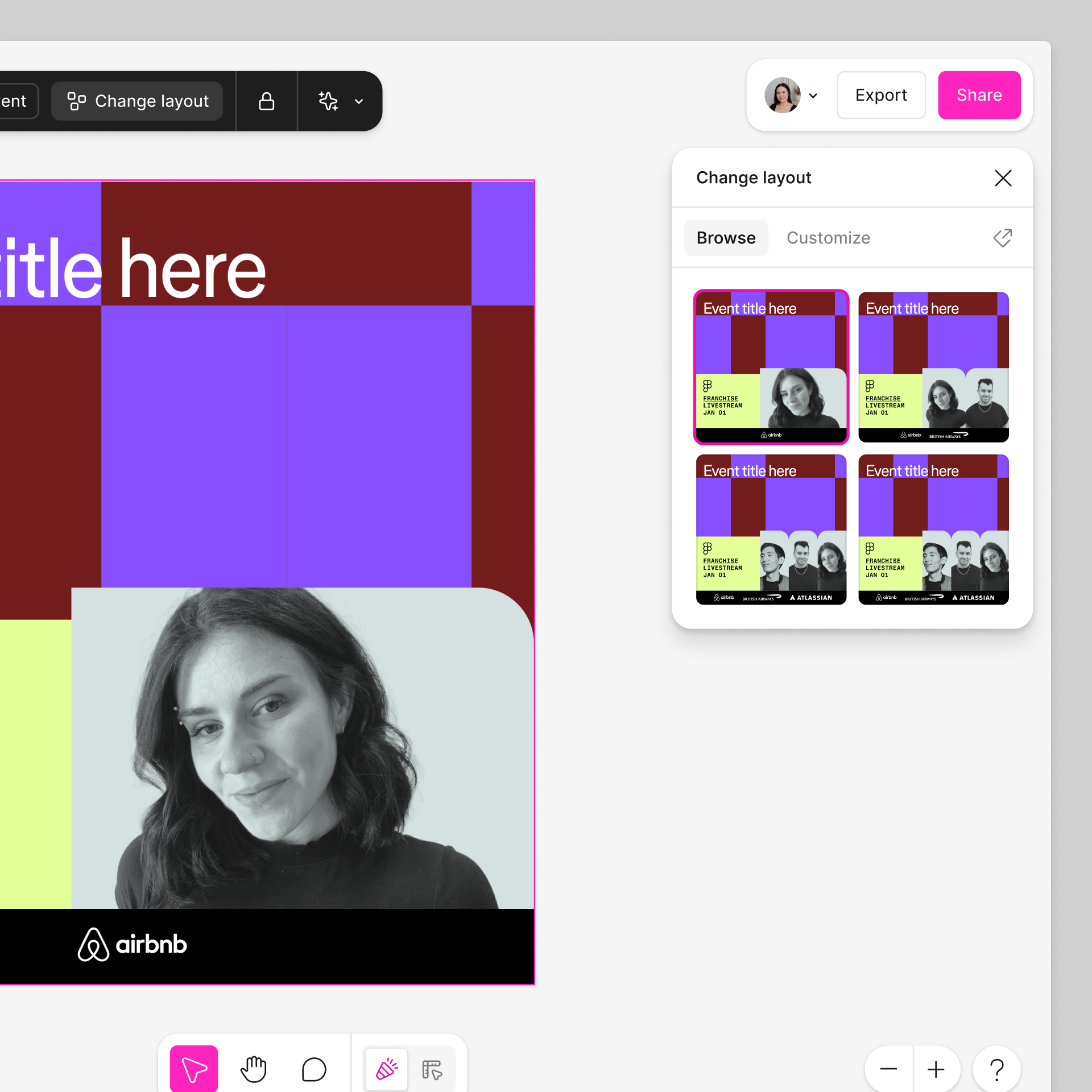Click the pink Share button
Screen dimensions: 1092x1092
tap(979, 95)
